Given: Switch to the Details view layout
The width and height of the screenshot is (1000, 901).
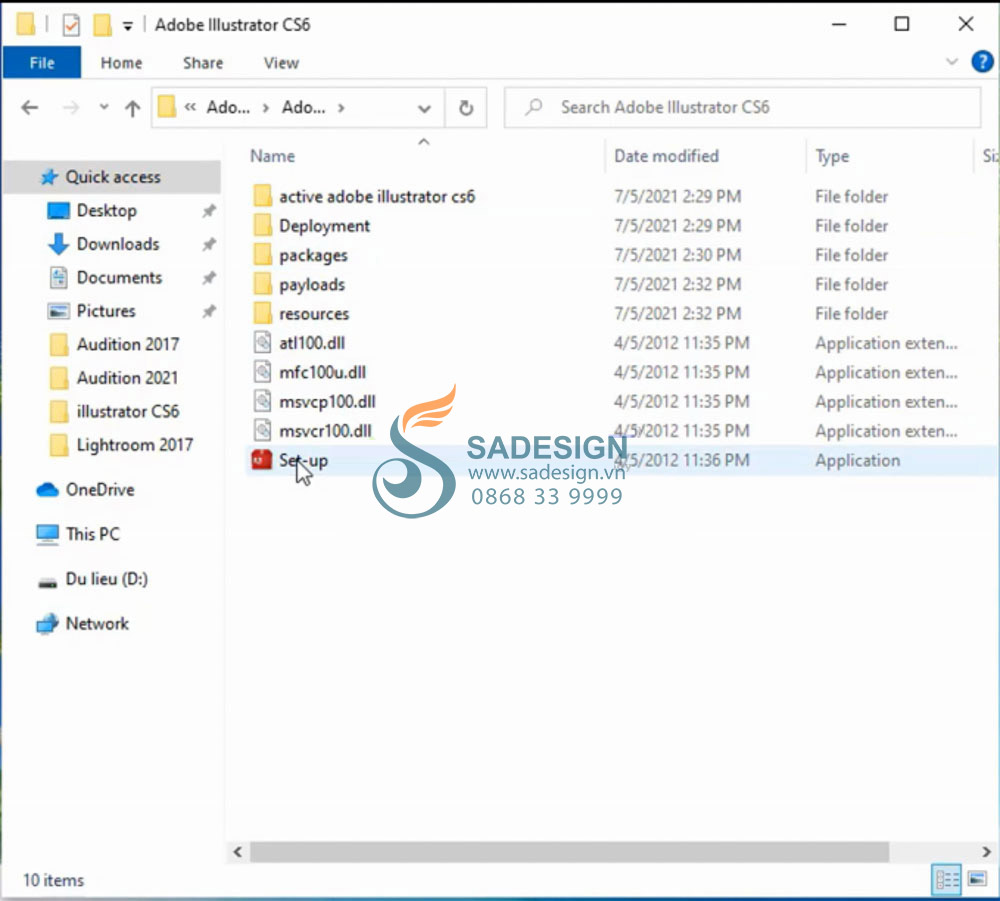Looking at the screenshot, I should (946, 880).
